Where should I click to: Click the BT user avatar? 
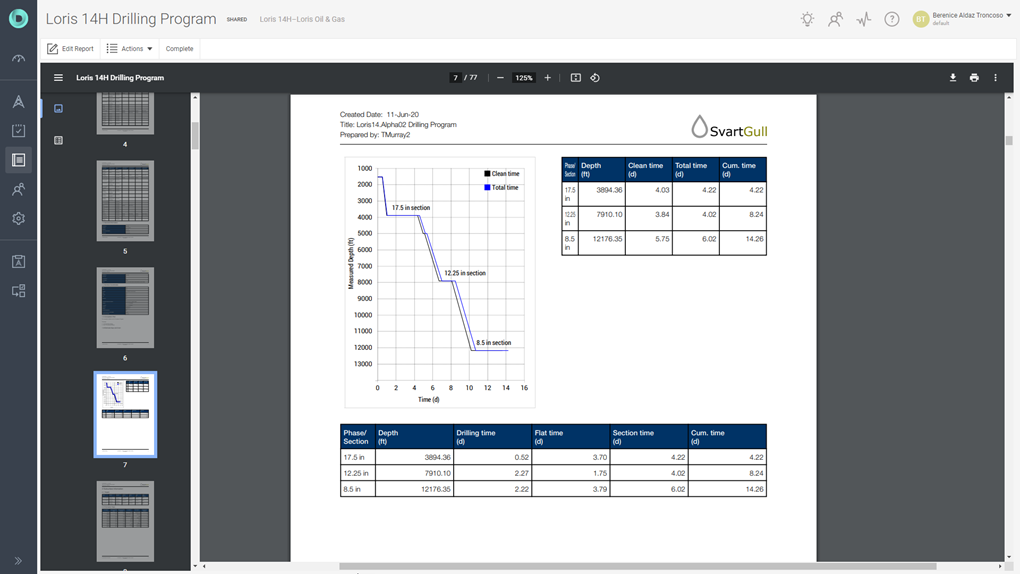tap(920, 19)
